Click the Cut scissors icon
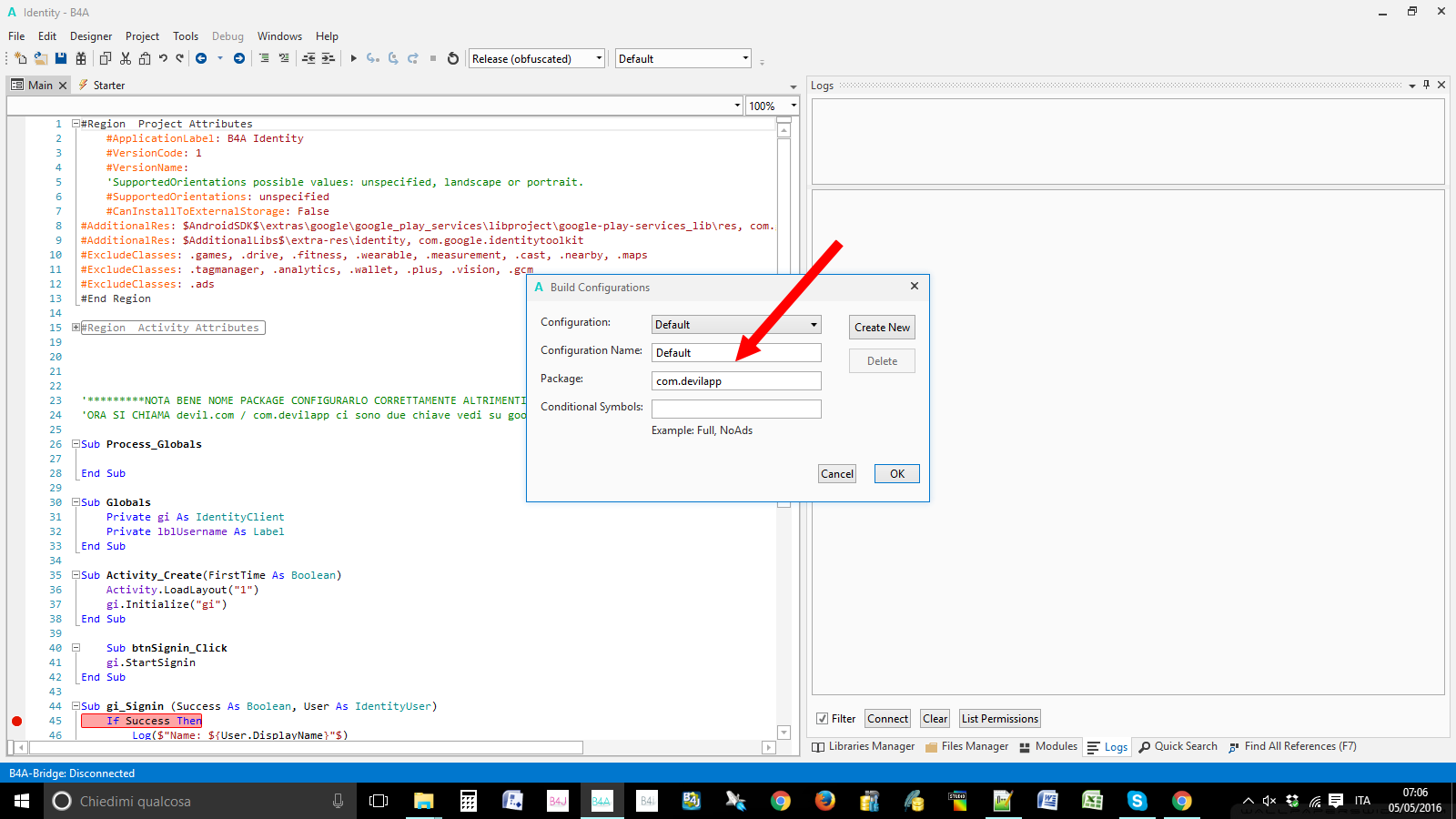Viewport: 1456px width, 819px height. (x=126, y=58)
